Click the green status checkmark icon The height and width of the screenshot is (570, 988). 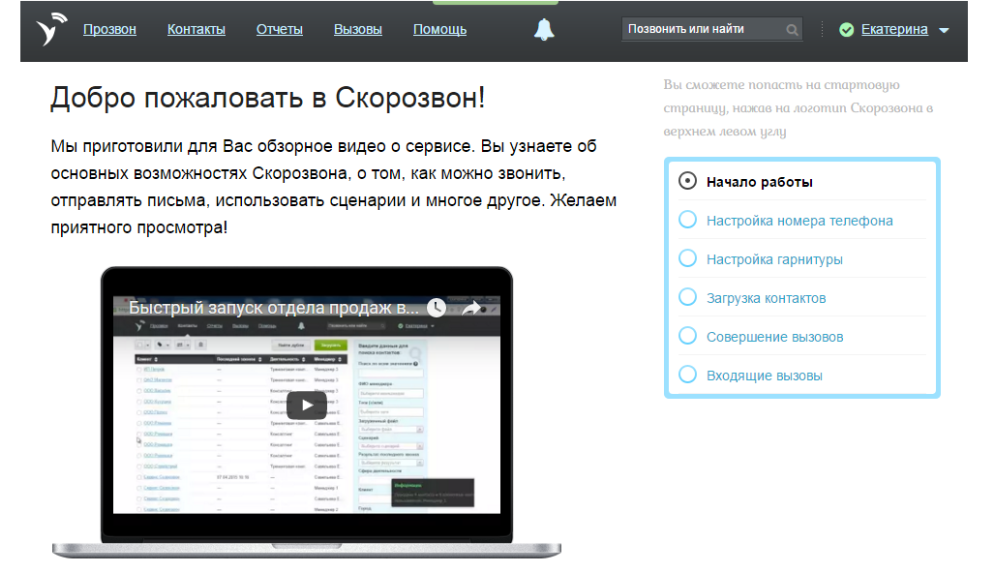846,30
